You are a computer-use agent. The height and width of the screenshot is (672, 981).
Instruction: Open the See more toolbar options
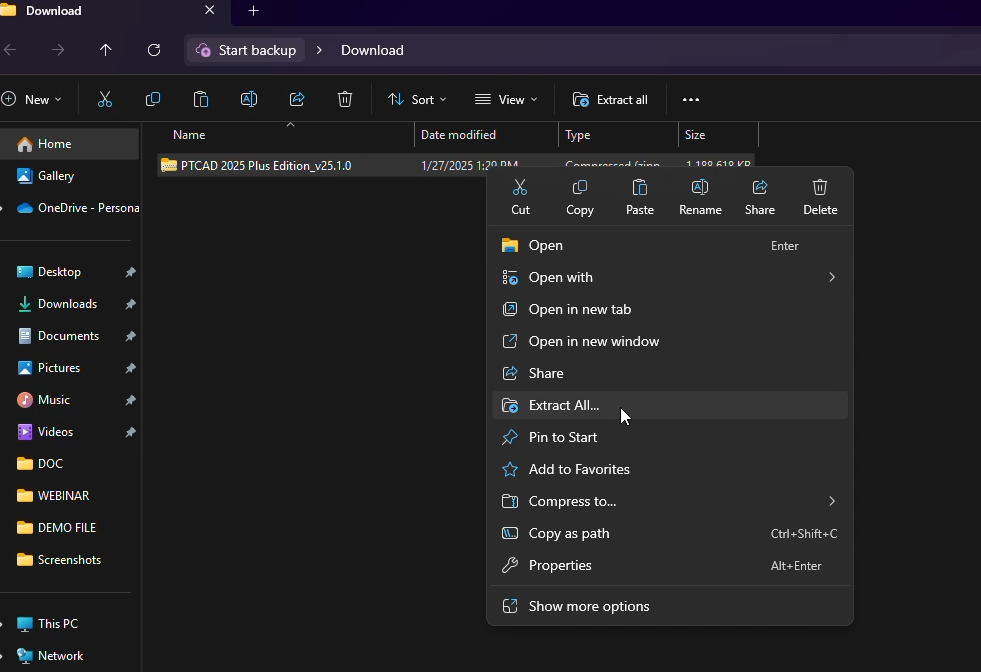coord(691,99)
